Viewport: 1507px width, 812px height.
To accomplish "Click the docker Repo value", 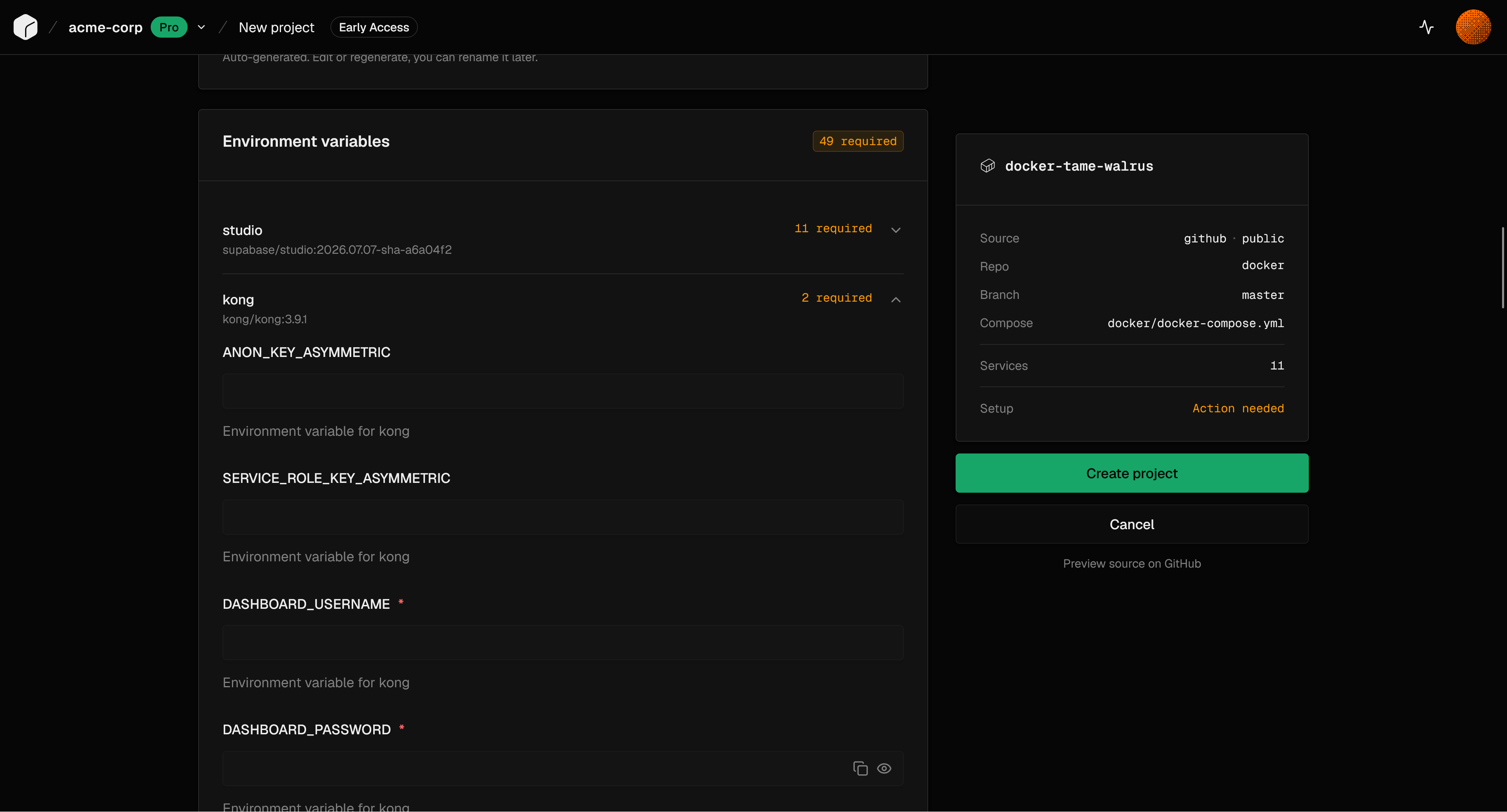I will pyautogui.click(x=1263, y=266).
